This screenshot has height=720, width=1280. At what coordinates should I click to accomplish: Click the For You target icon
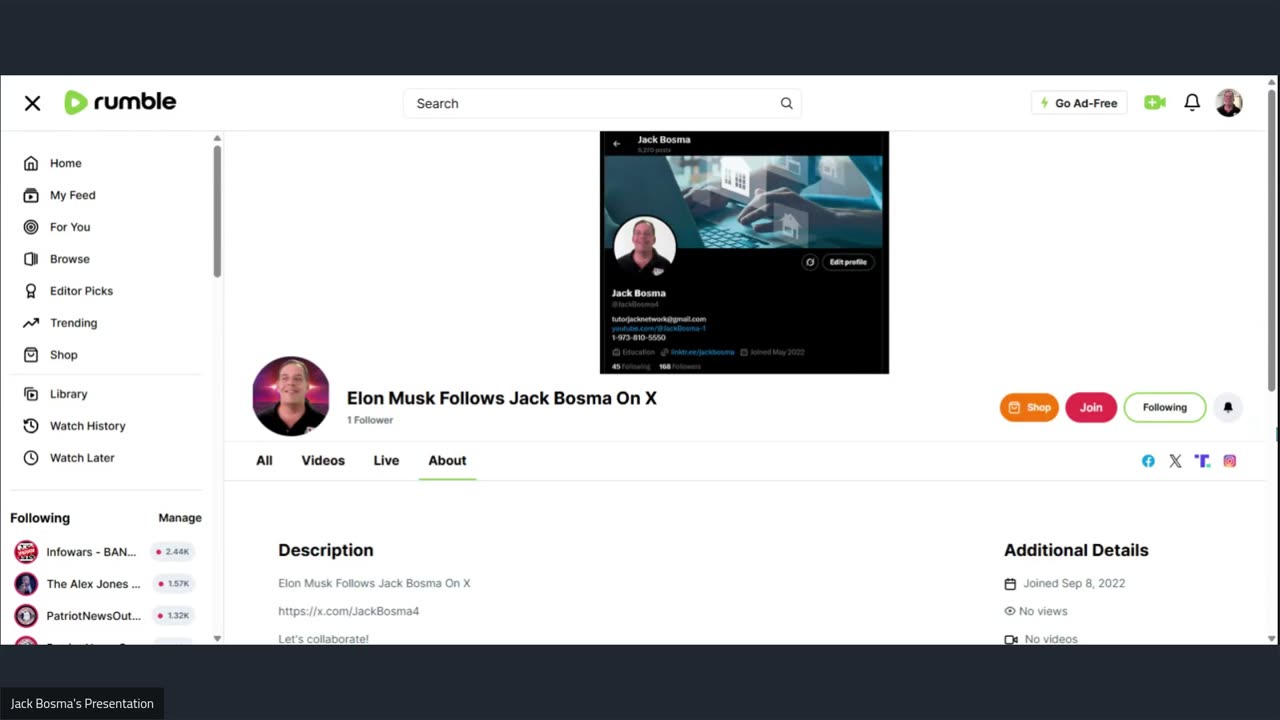pos(31,227)
